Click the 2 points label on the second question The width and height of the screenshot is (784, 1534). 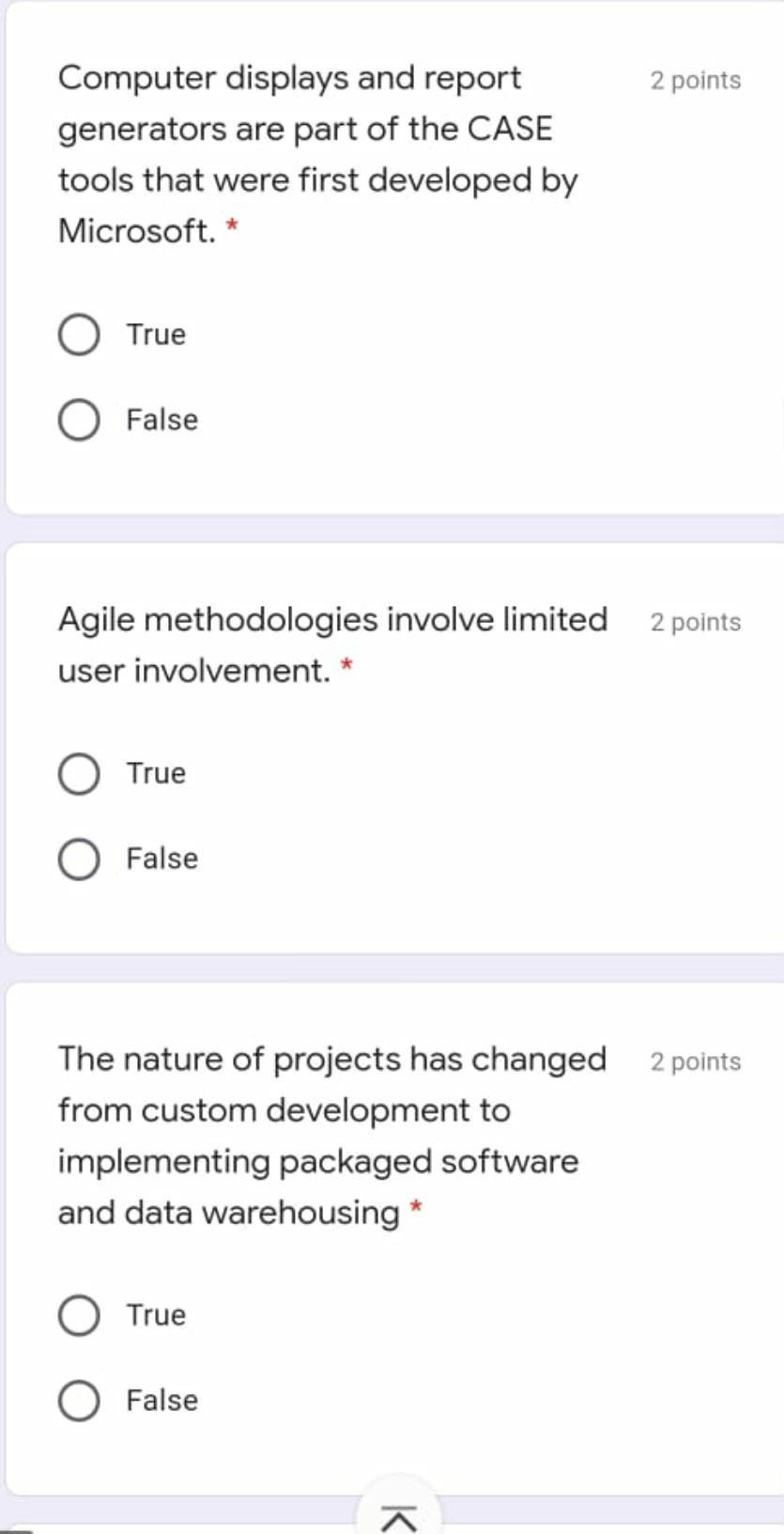point(695,622)
